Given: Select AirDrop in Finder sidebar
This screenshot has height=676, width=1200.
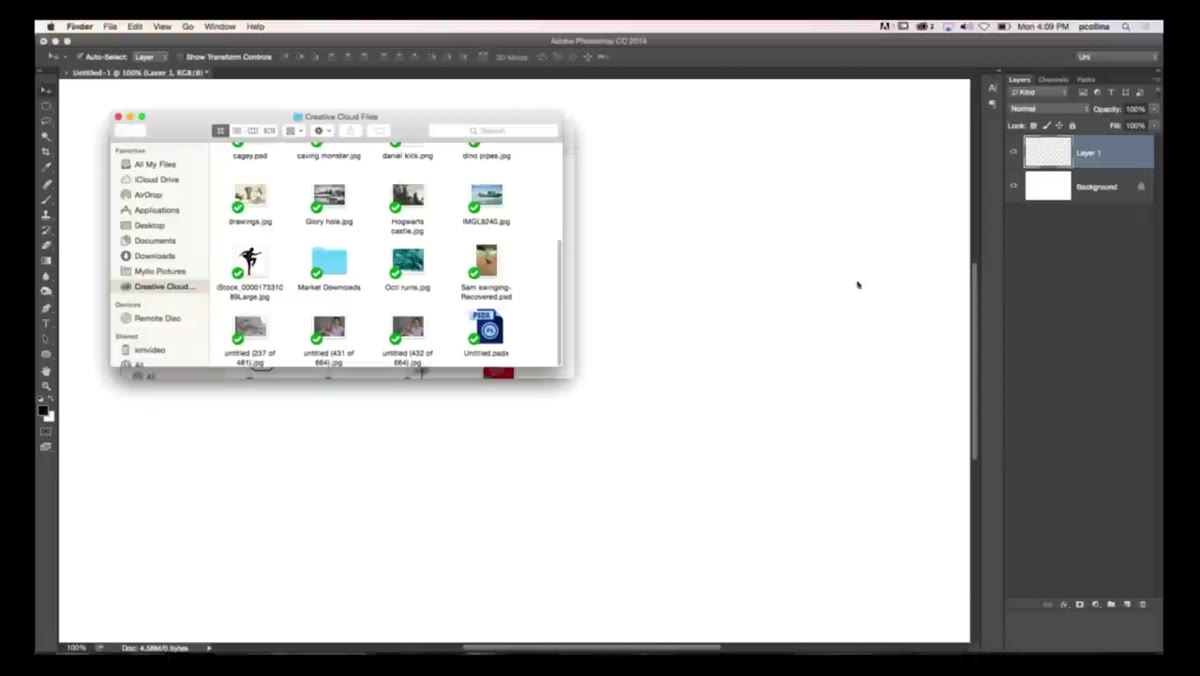Looking at the screenshot, I should [x=148, y=195].
